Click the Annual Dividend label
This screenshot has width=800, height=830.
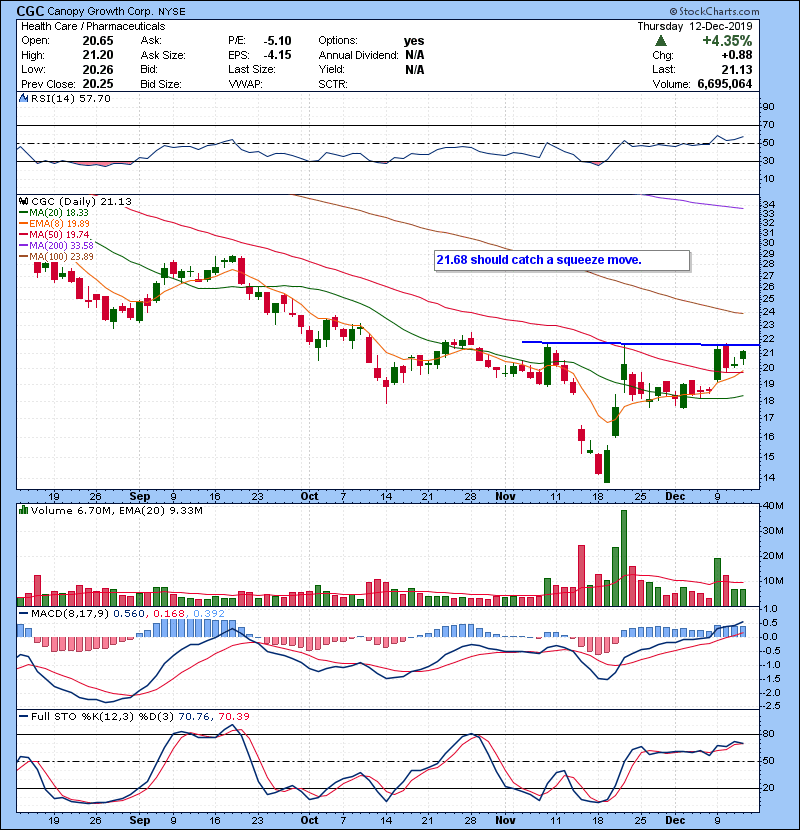click(x=358, y=55)
